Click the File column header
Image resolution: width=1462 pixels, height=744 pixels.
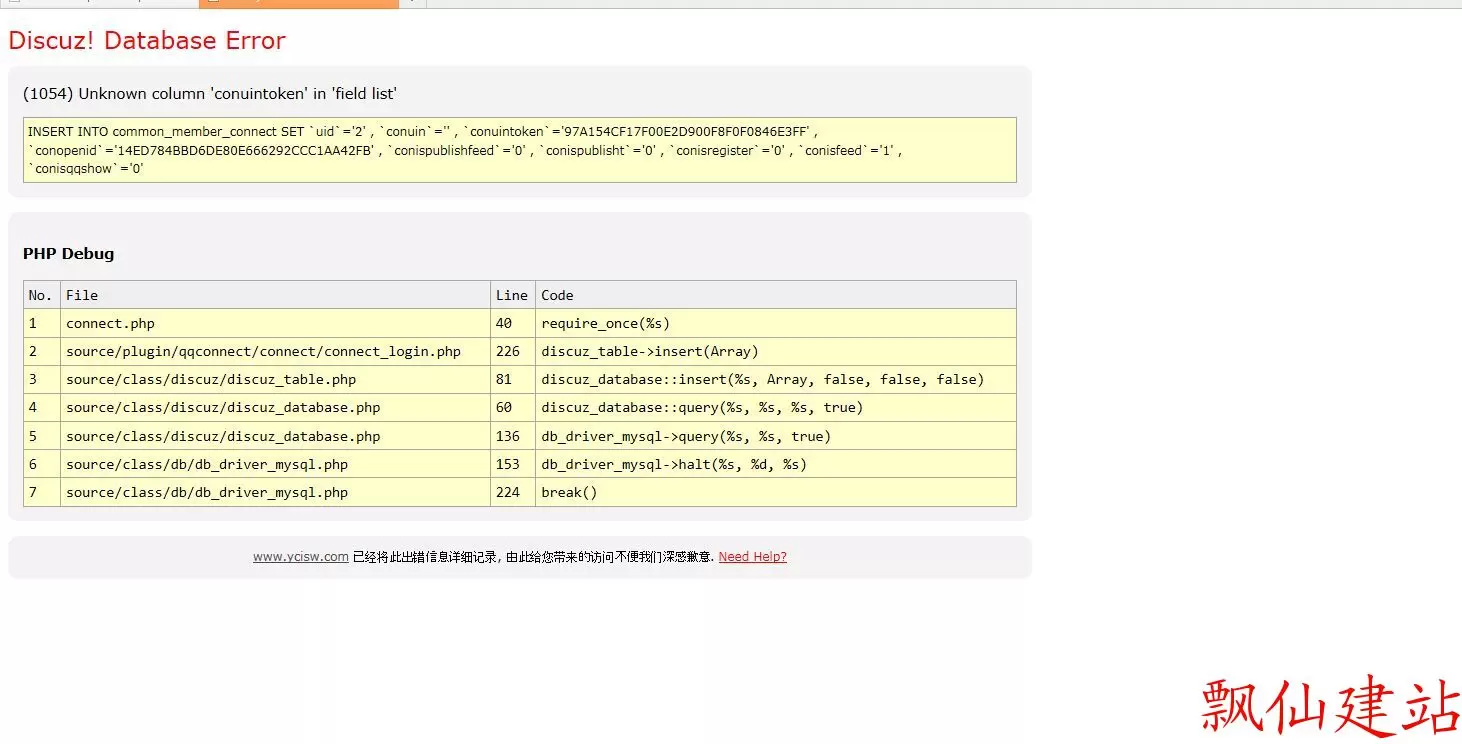275,295
